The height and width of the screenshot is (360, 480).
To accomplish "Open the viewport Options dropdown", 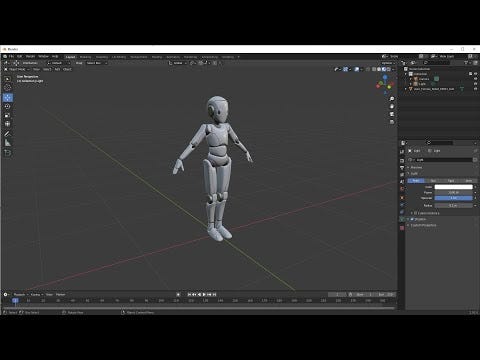I will [x=388, y=63].
